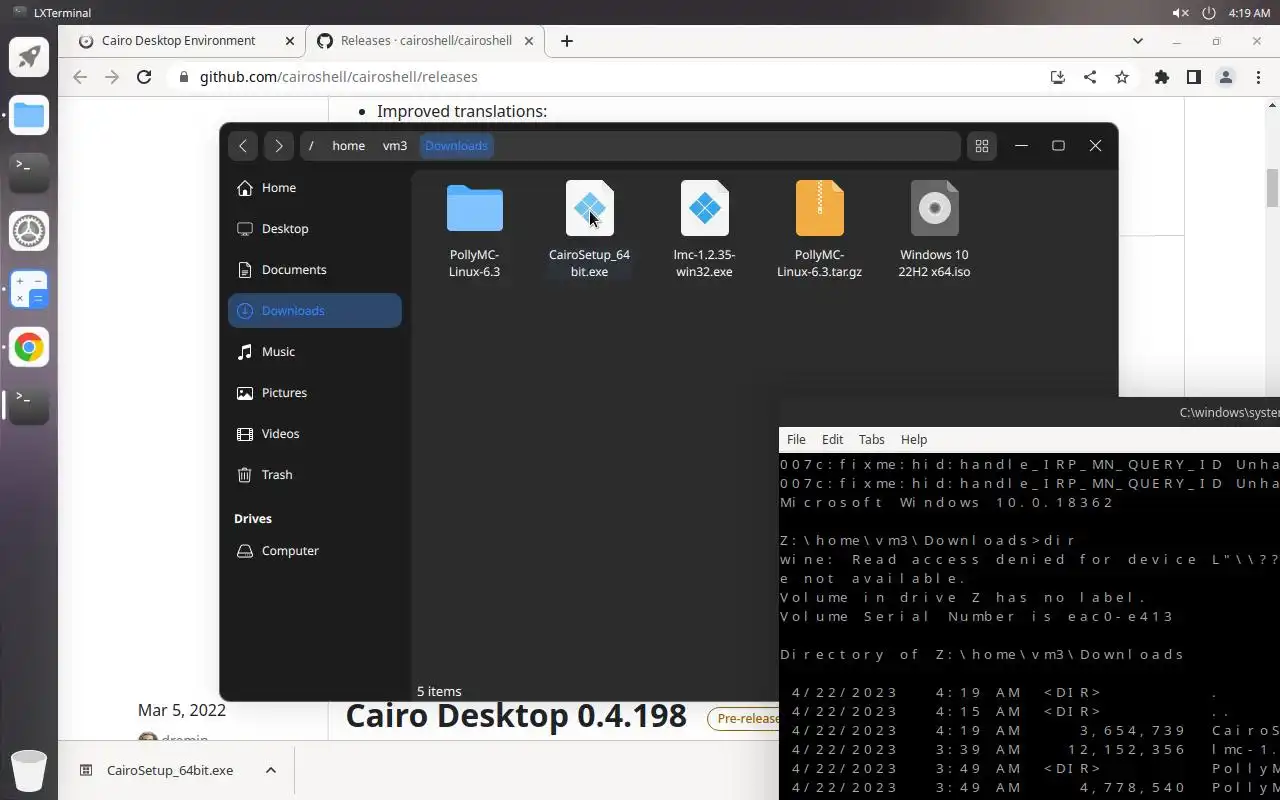The height and width of the screenshot is (800, 1280).
Task: Select the lmc-1.2.35-win32.exe file icon
Action: (705, 208)
